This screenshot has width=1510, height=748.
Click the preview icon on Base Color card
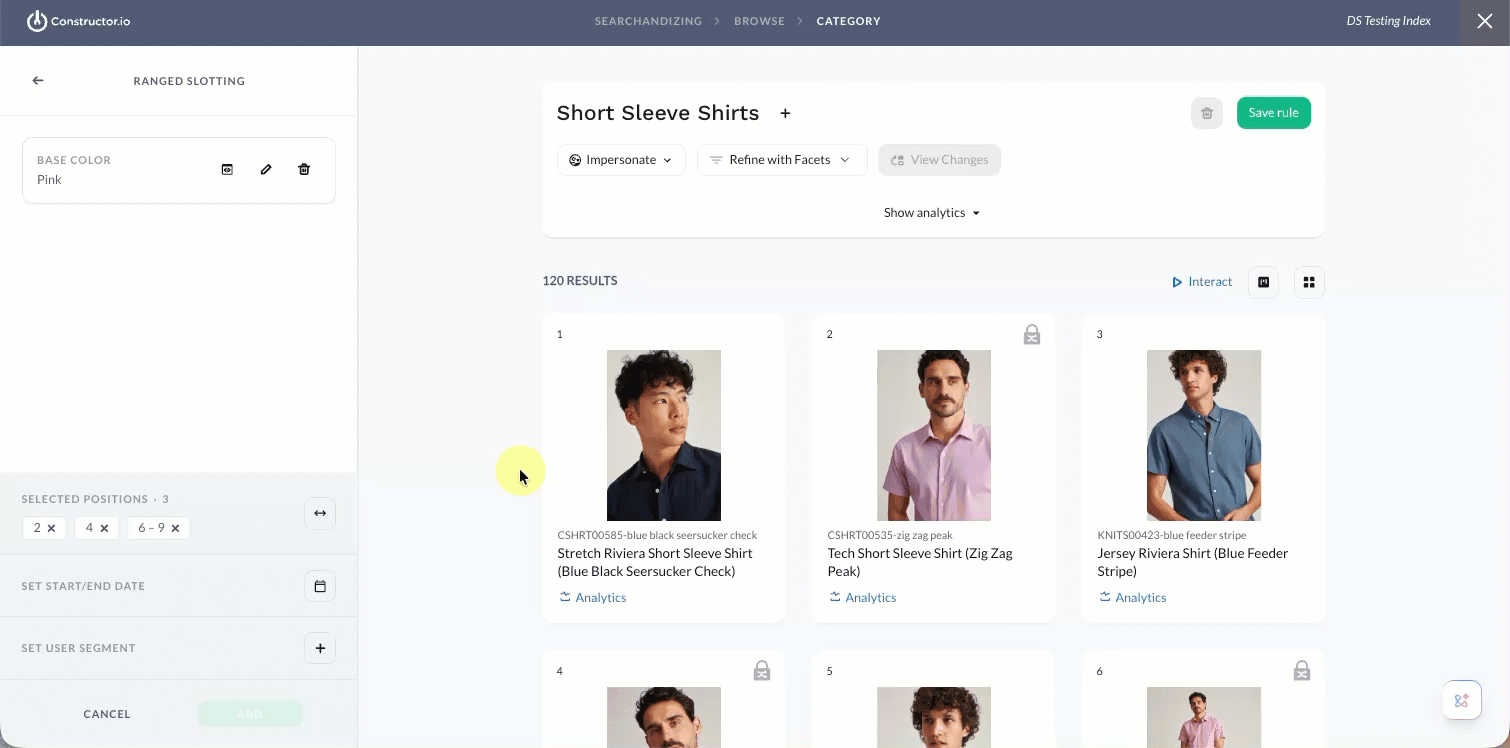(x=227, y=170)
